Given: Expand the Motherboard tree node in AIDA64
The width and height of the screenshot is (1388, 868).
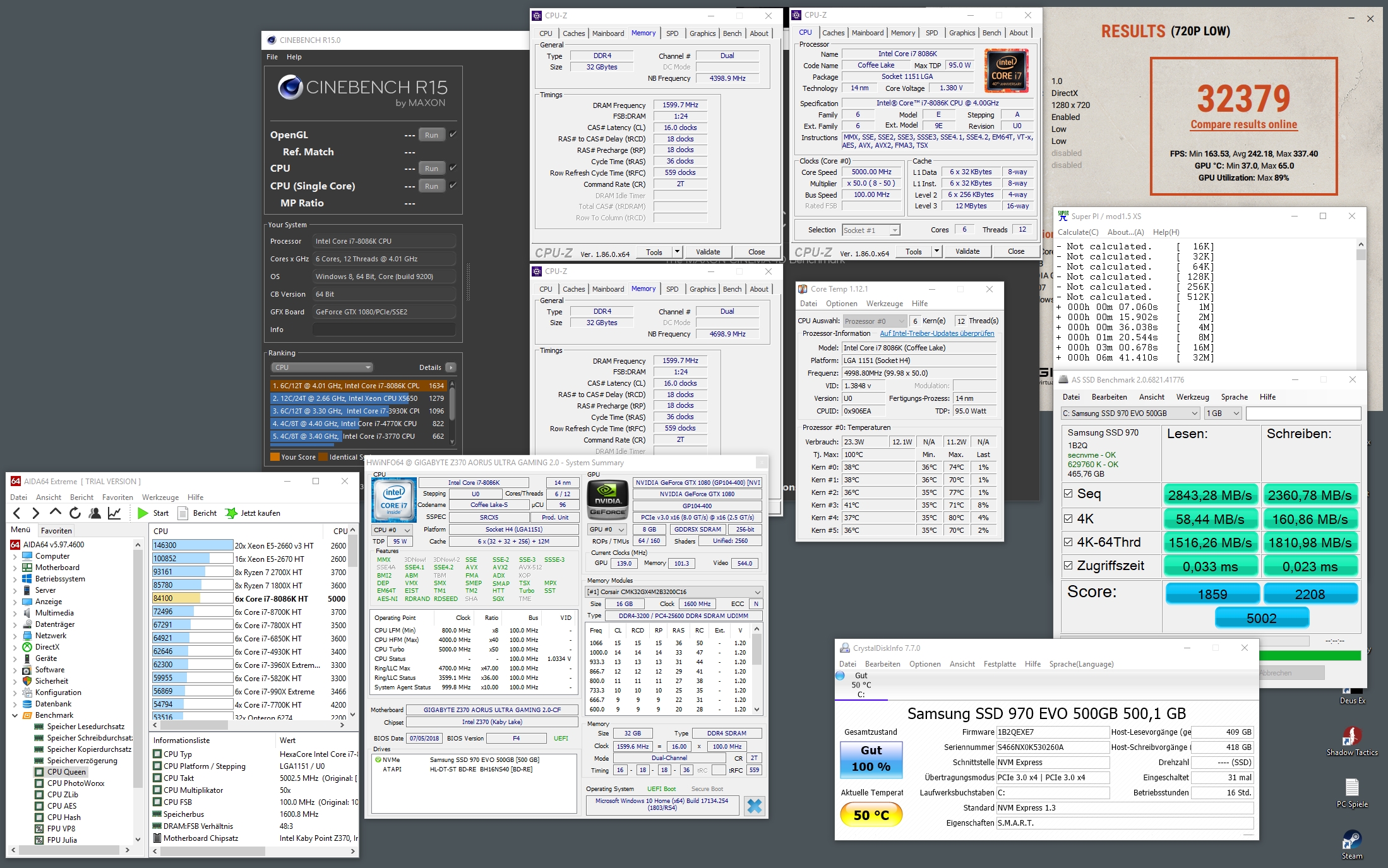Looking at the screenshot, I should coord(15,568).
